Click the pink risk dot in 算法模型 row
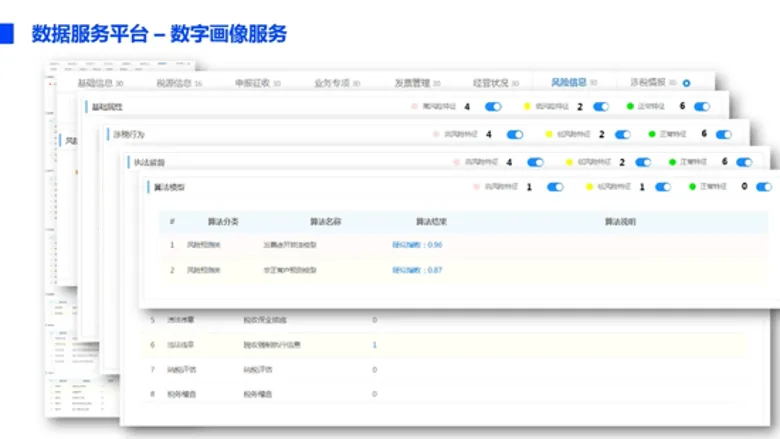This screenshot has width=780, height=439. point(476,187)
